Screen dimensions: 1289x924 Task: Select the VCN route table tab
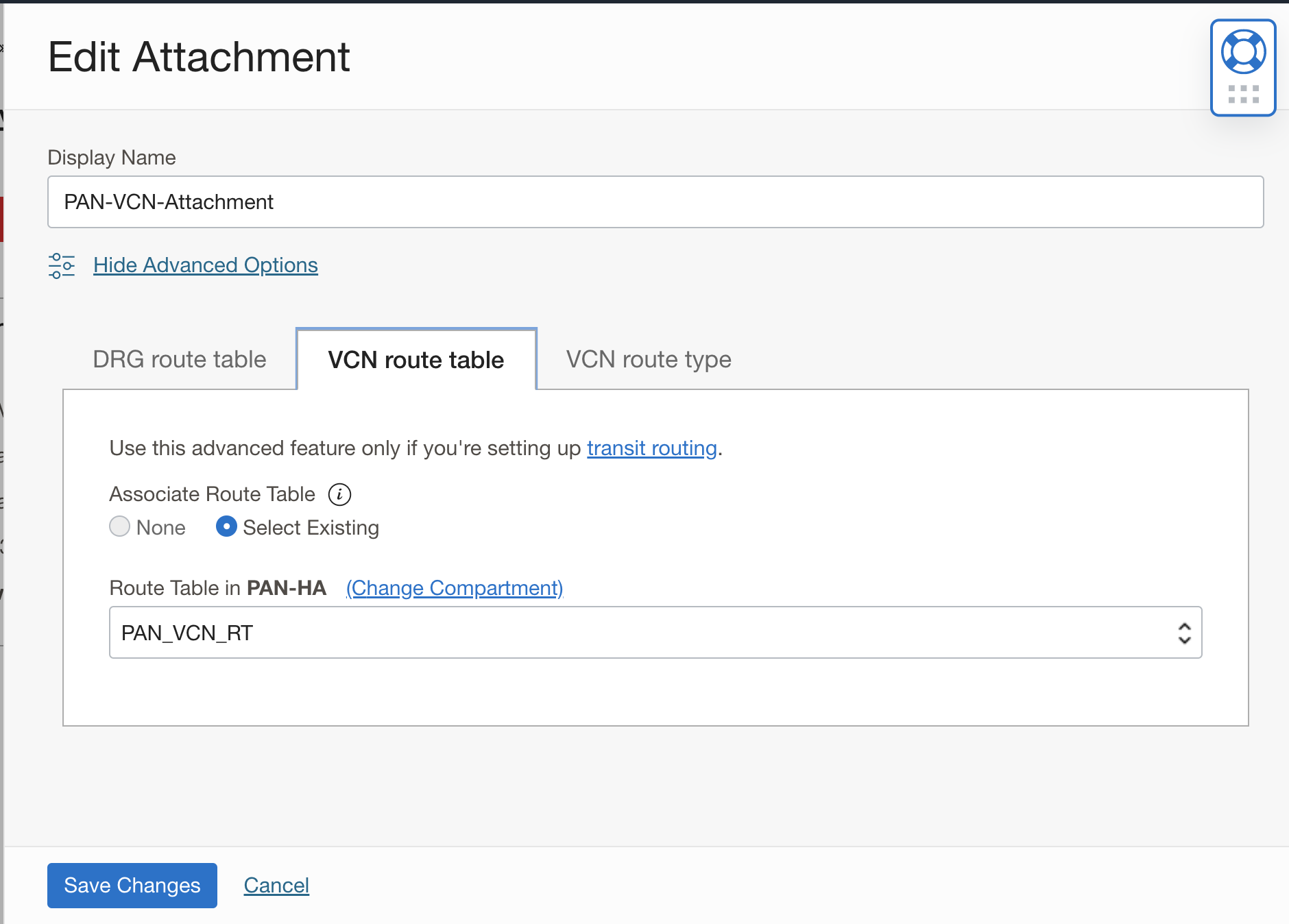point(416,360)
